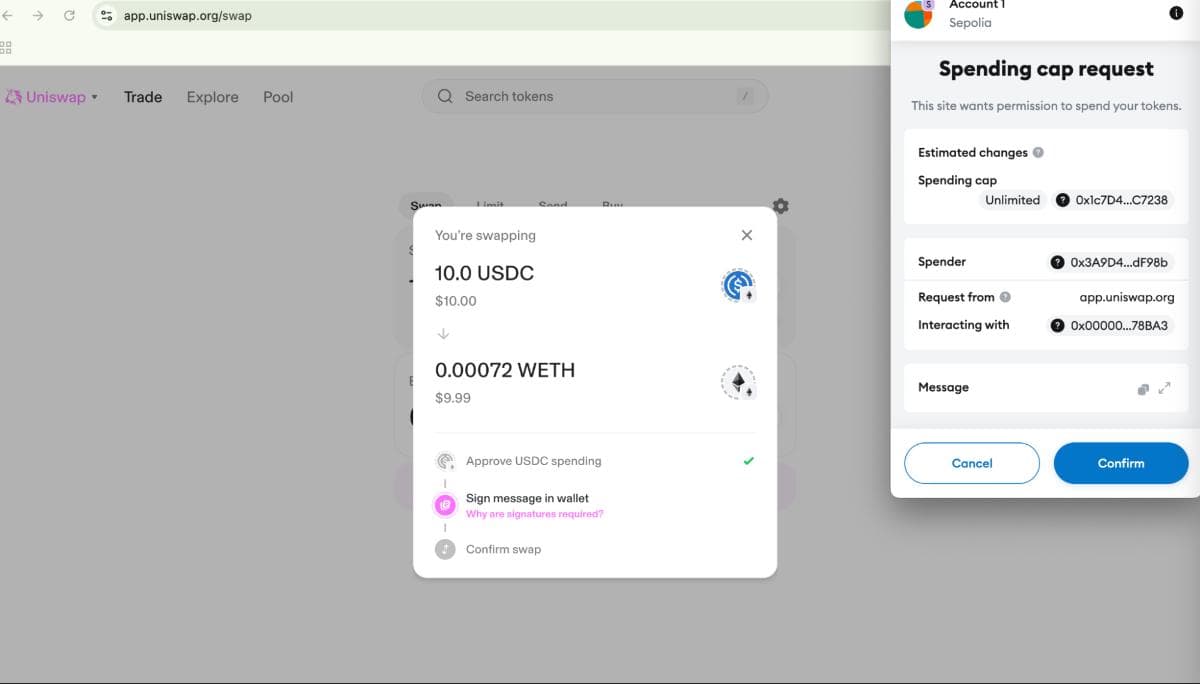This screenshot has height=684, width=1200.
Task: Copy the message using copy icon
Action: point(1143,389)
